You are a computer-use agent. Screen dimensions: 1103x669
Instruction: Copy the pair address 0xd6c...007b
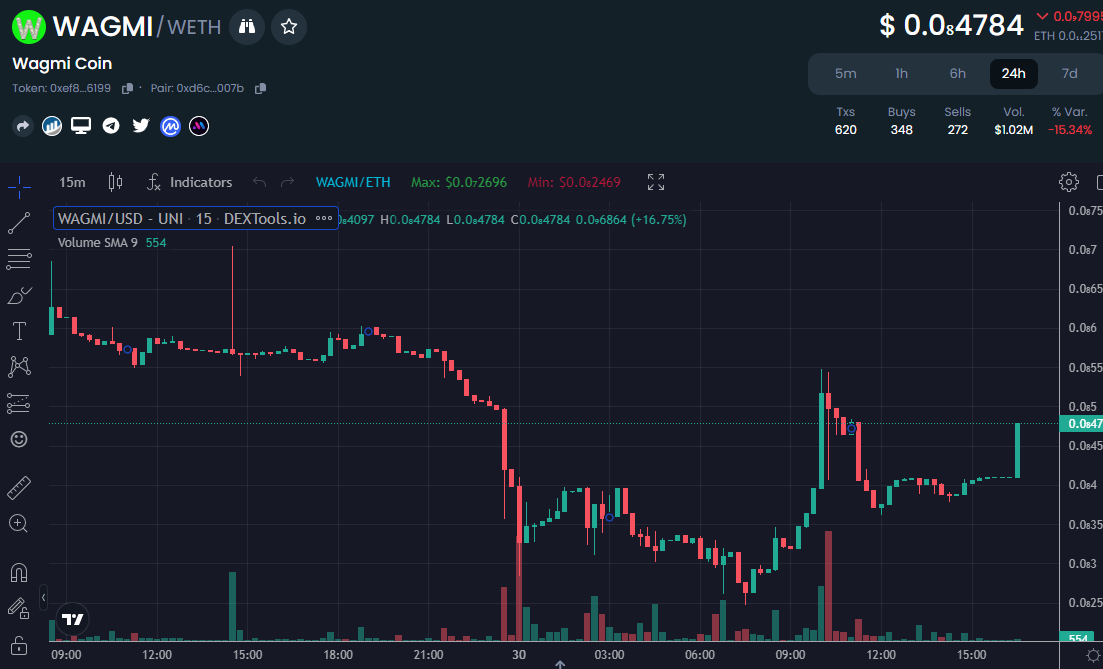coord(260,89)
